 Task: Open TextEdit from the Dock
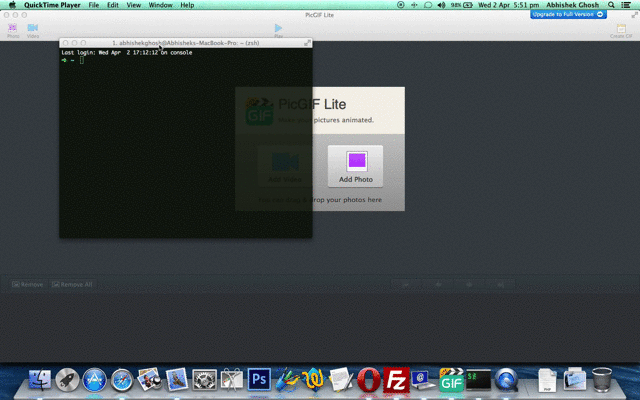[x=341, y=379]
